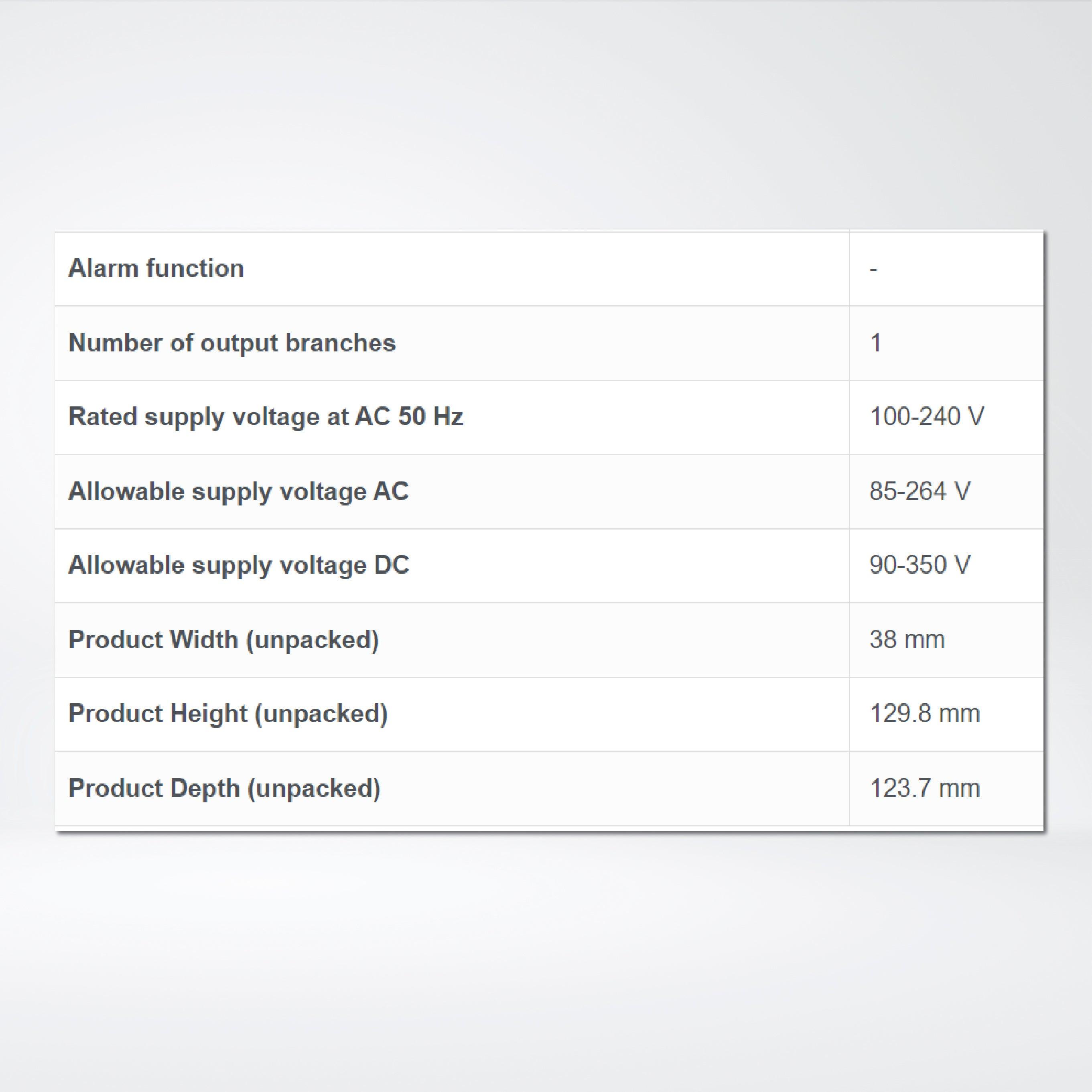Select the dash value beside Alarm function
The image size is (1092, 1092).
coord(873,270)
